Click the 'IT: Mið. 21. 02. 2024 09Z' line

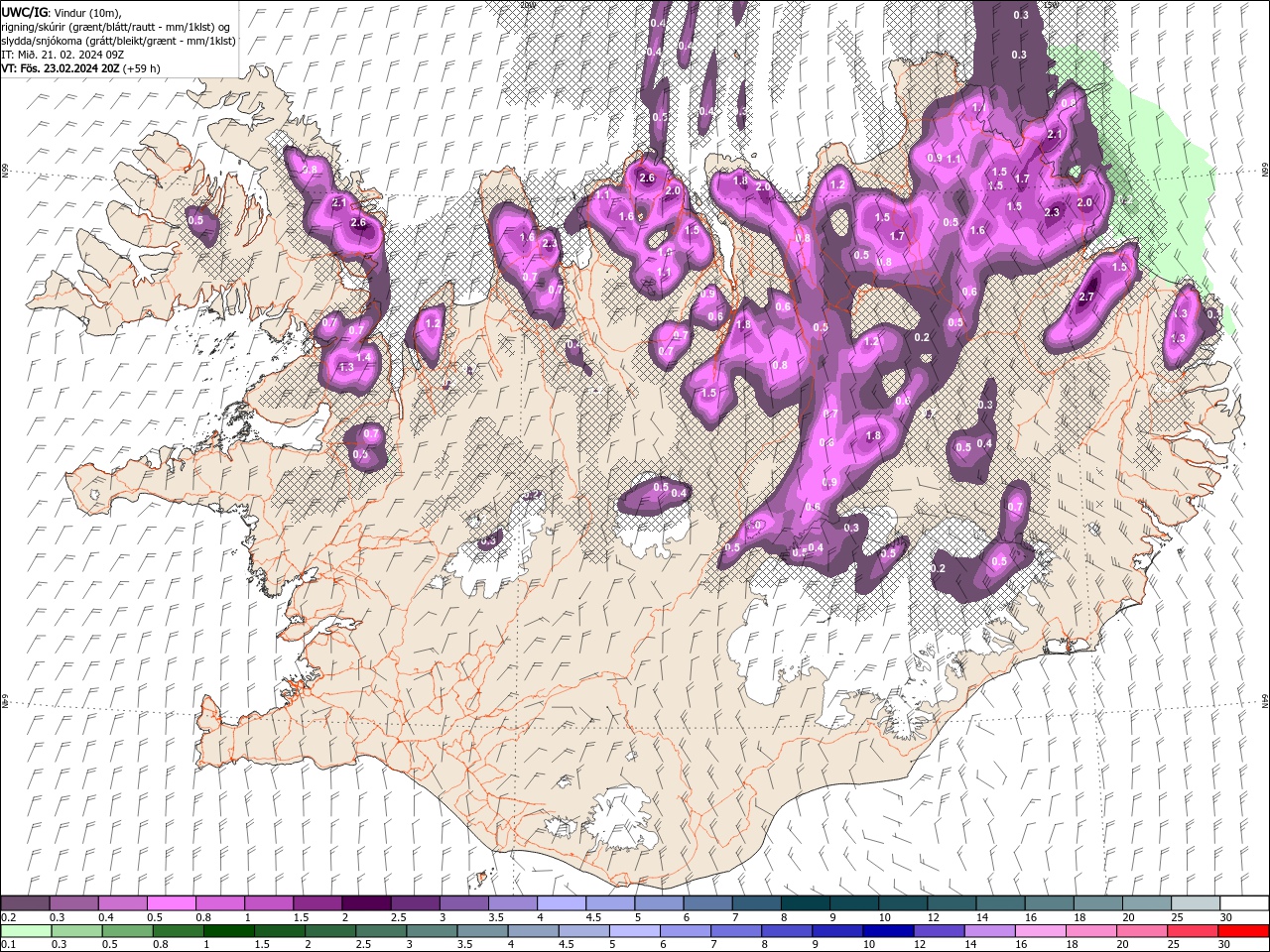(x=63, y=55)
